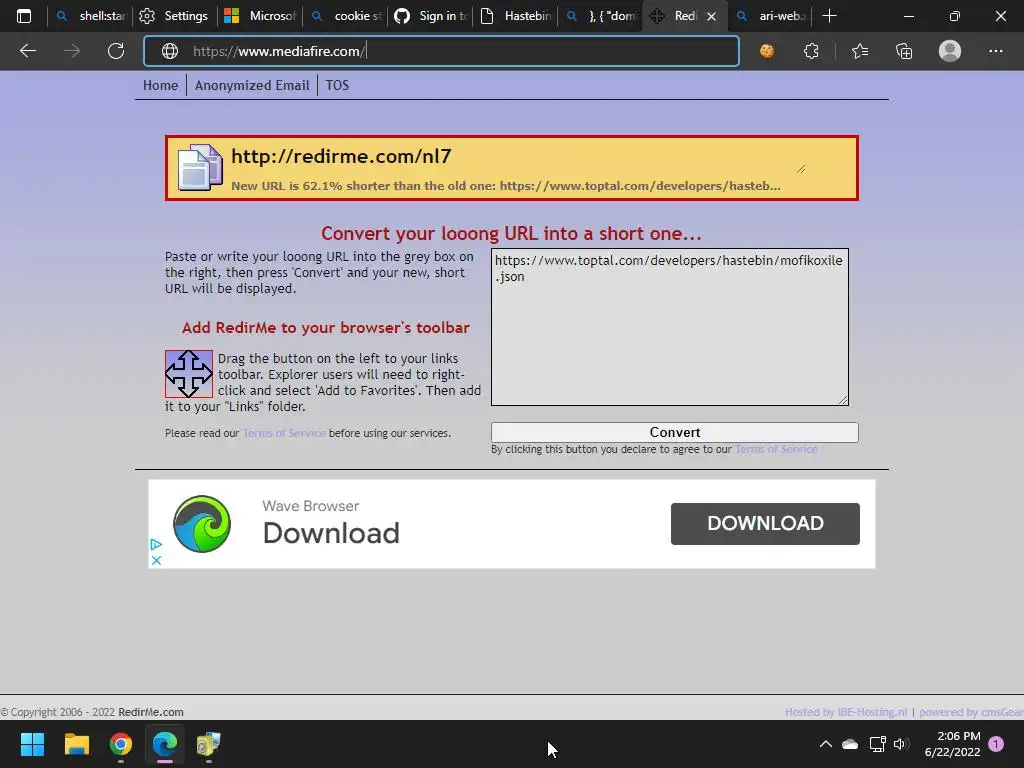
Task: Click the AdChoices triangle icon
Action: point(156,544)
